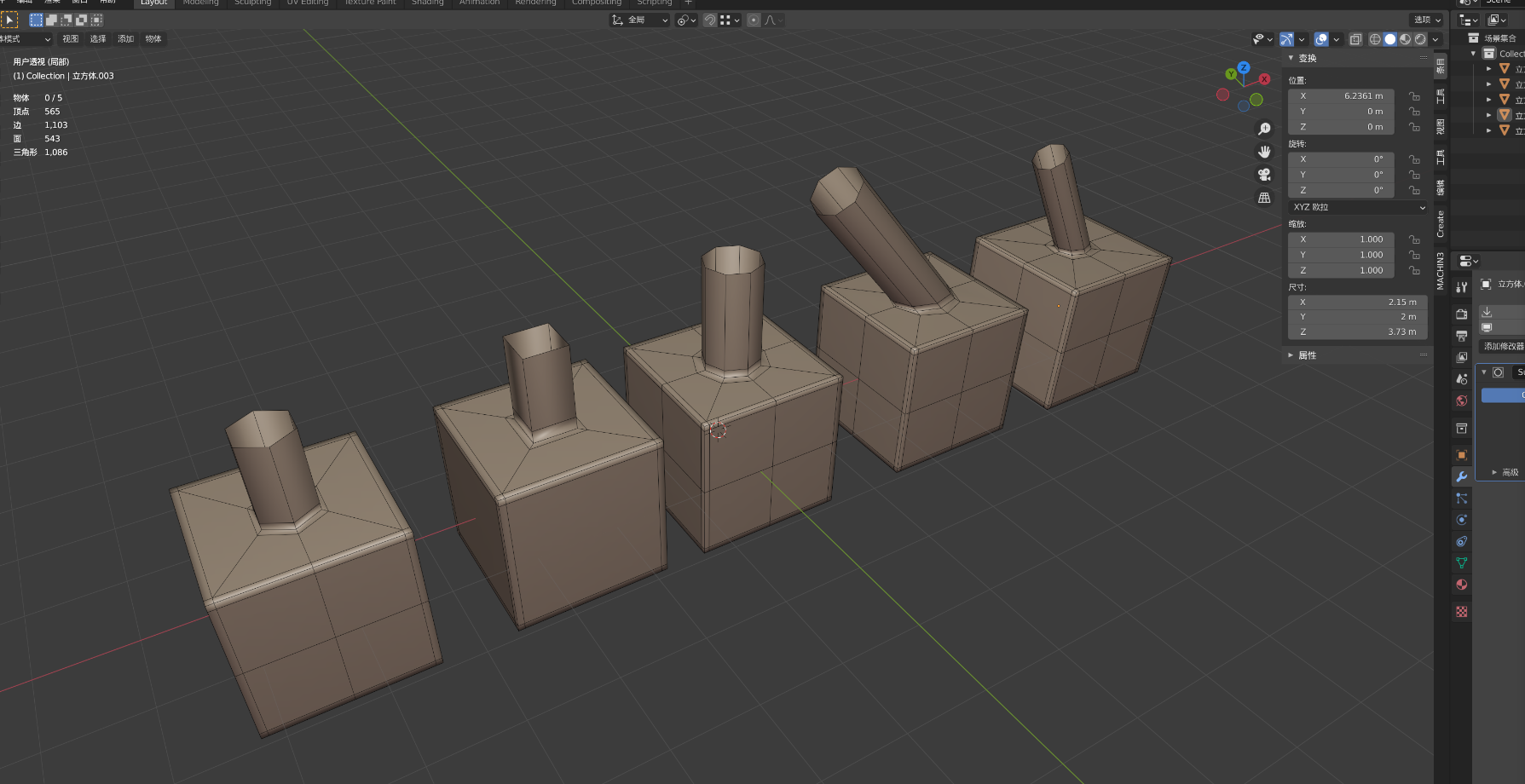Open the Object Data green triangle icon
This screenshot has height=784, width=1525.
pos(1462,562)
